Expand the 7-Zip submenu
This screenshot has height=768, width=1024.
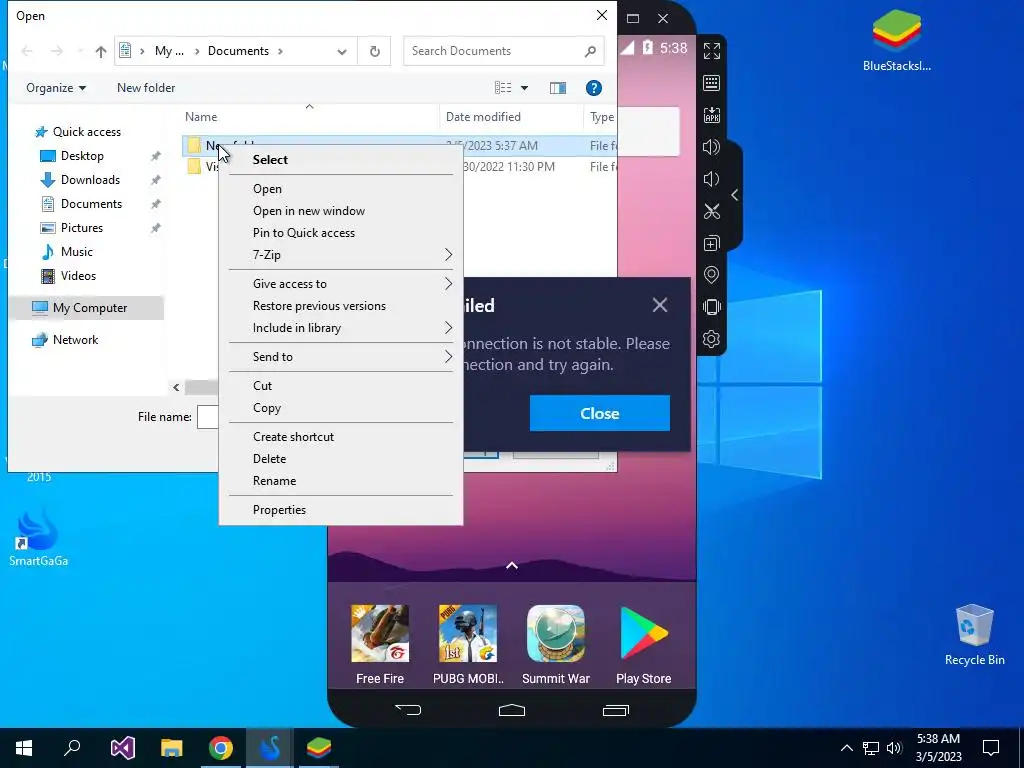[341, 255]
